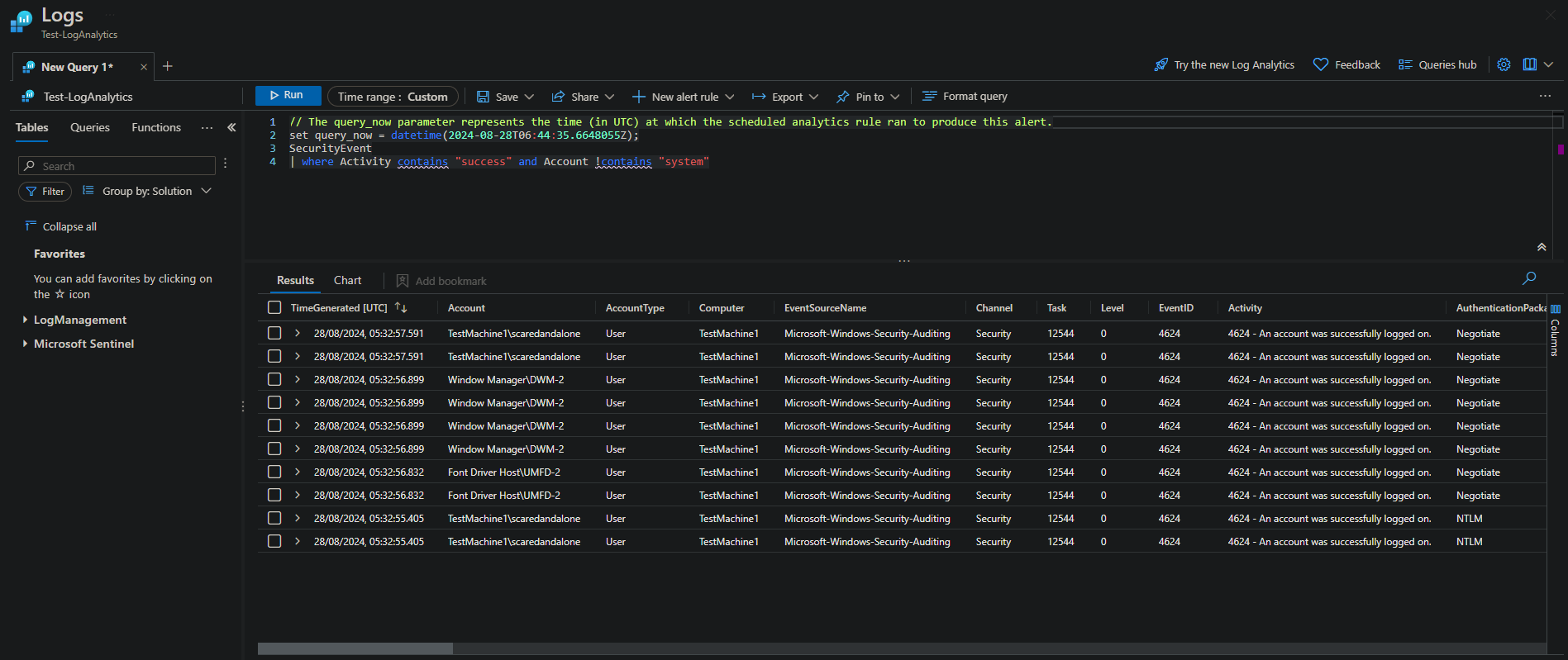Screen dimensions: 1568x660
Task: Check first 05:32:55.405 row checkbox
Action: [274, 518]
